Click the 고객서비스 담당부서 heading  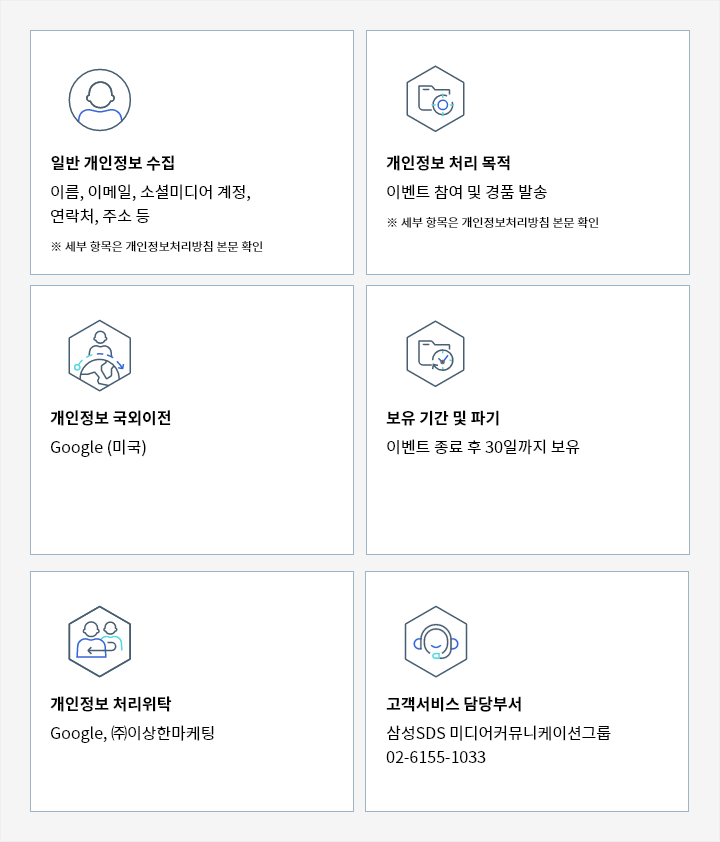tap(454, 703)
